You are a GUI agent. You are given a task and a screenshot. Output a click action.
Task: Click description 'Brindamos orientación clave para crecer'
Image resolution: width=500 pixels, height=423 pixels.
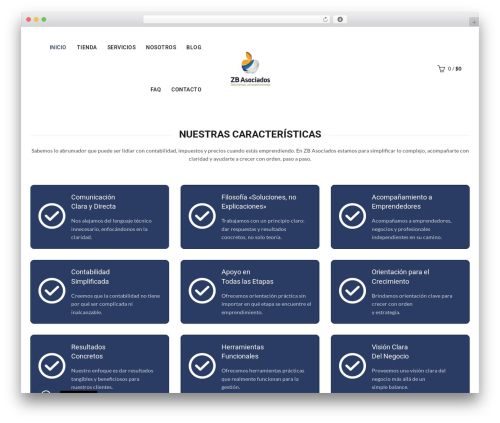coord(412,304)
